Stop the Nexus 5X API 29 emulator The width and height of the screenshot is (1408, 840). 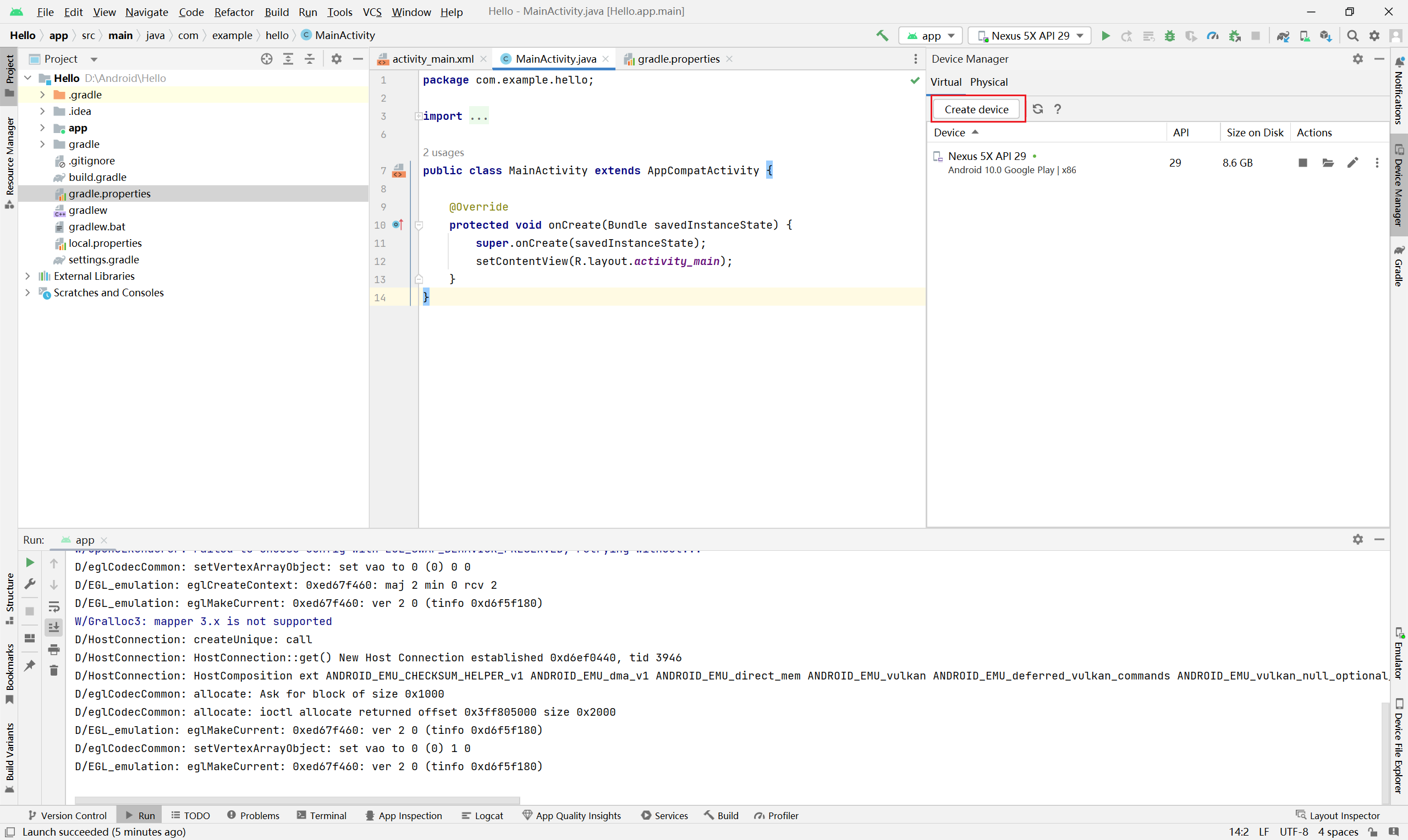[x=1302, y=163]
